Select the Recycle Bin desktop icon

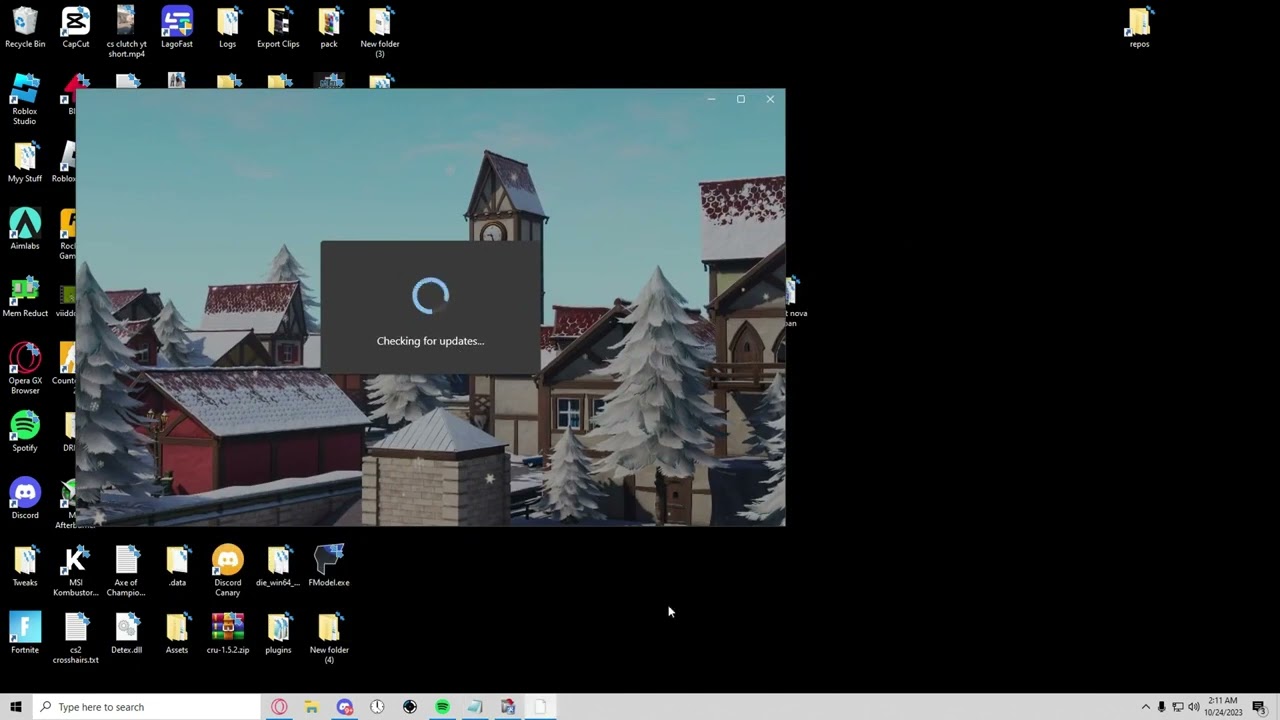(x=25, y=28)
